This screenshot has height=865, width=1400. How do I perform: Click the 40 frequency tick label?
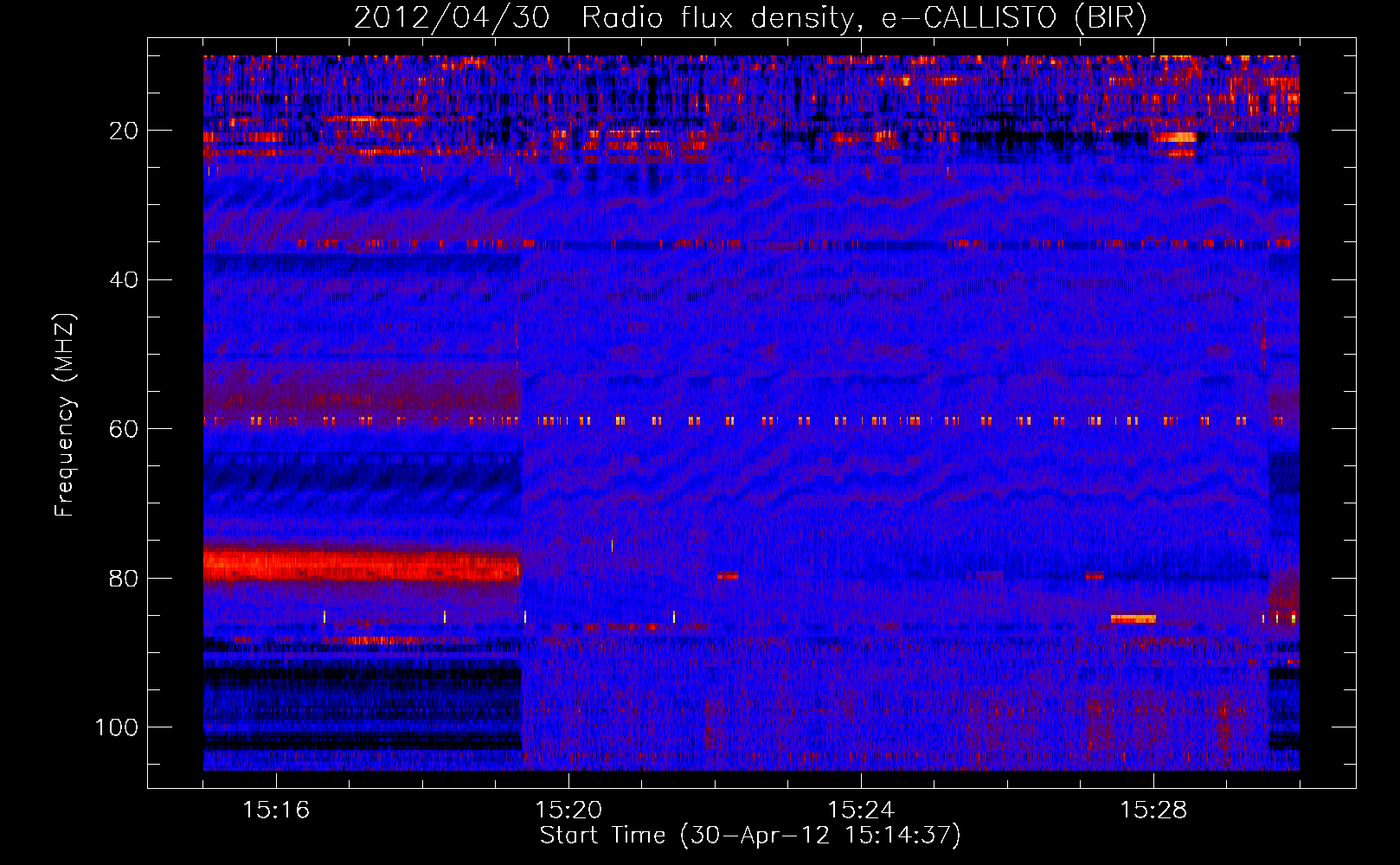(x=124, y=280)
